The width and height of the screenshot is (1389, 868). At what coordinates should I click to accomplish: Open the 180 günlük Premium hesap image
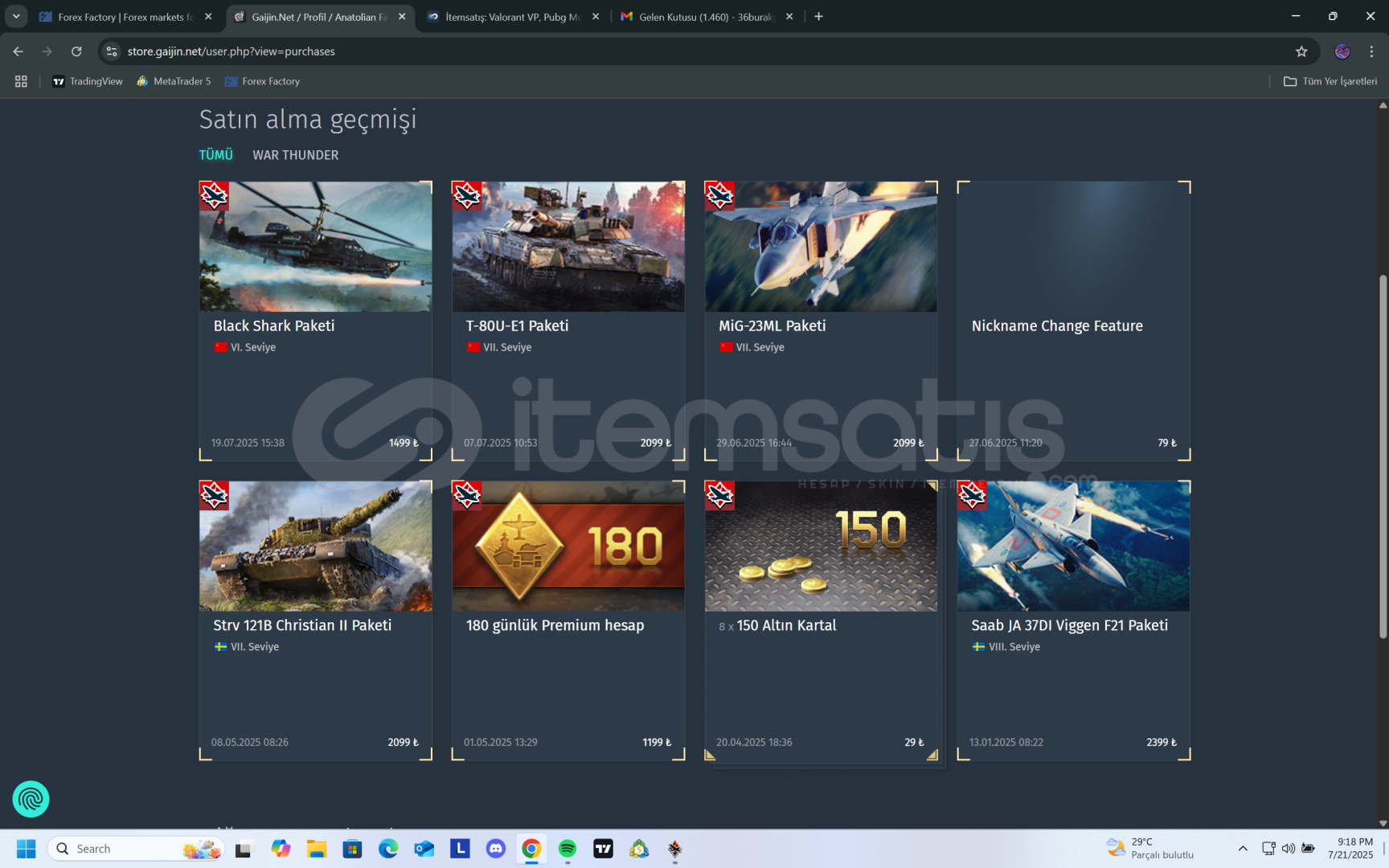click(x=568, y=546)
